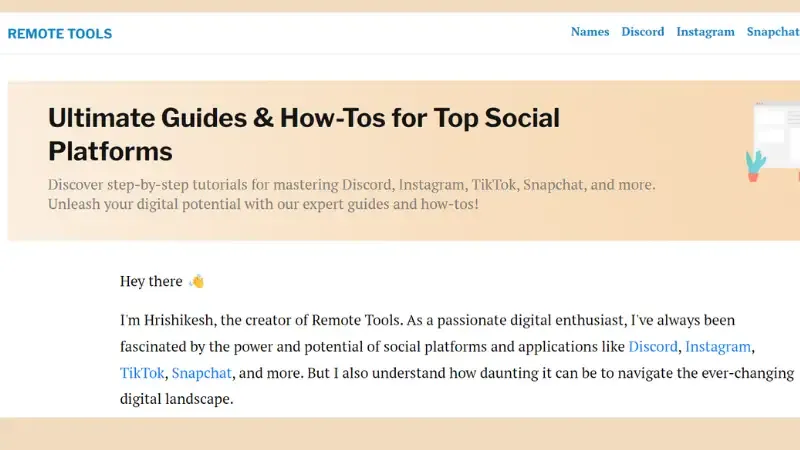The image size is (800, 450).
Task: Click the TikTok link in the paragraph
Action: [x=142, y=373]
